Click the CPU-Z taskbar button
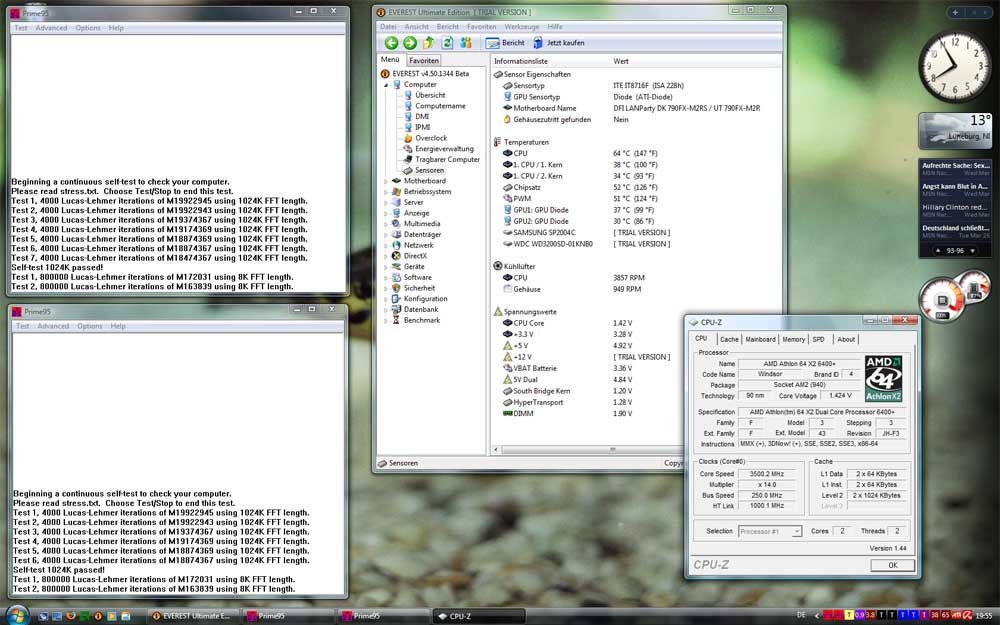 coord(478,615)
